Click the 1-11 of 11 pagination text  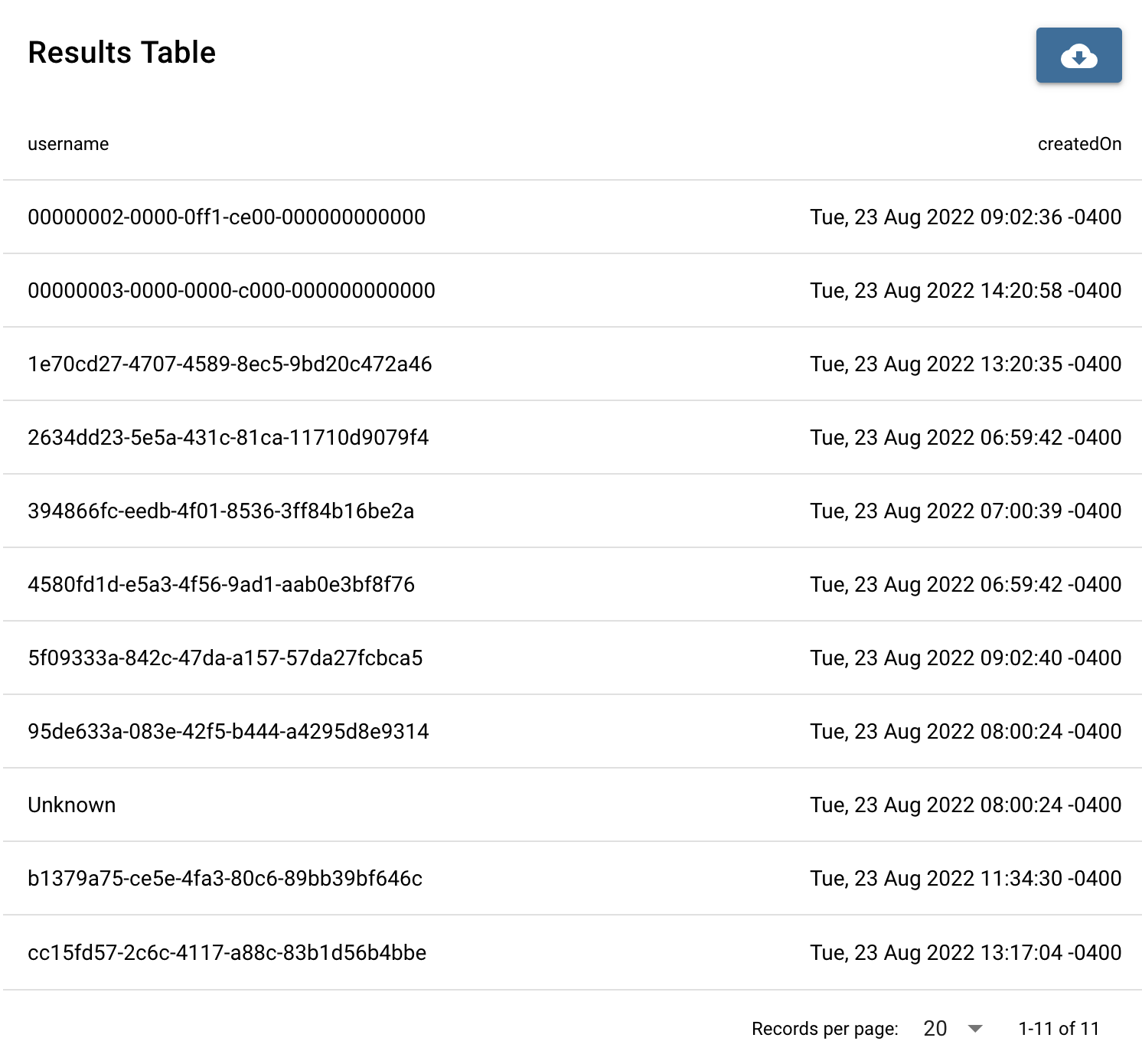tap(1059, 1029)
